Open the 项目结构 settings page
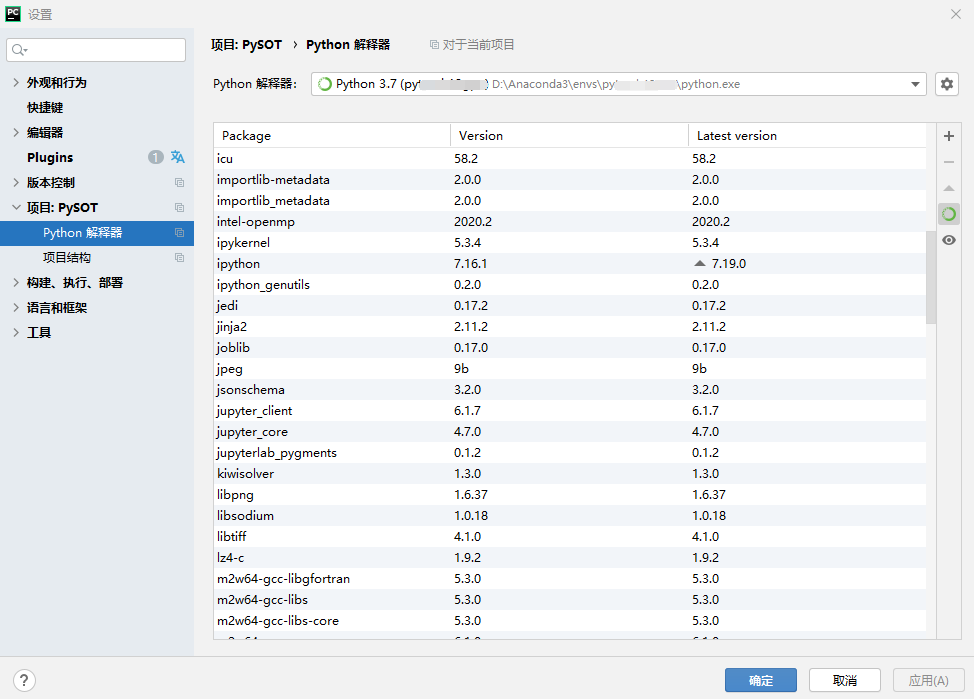The width and height of the screenshot is (974, 699). 66,258
